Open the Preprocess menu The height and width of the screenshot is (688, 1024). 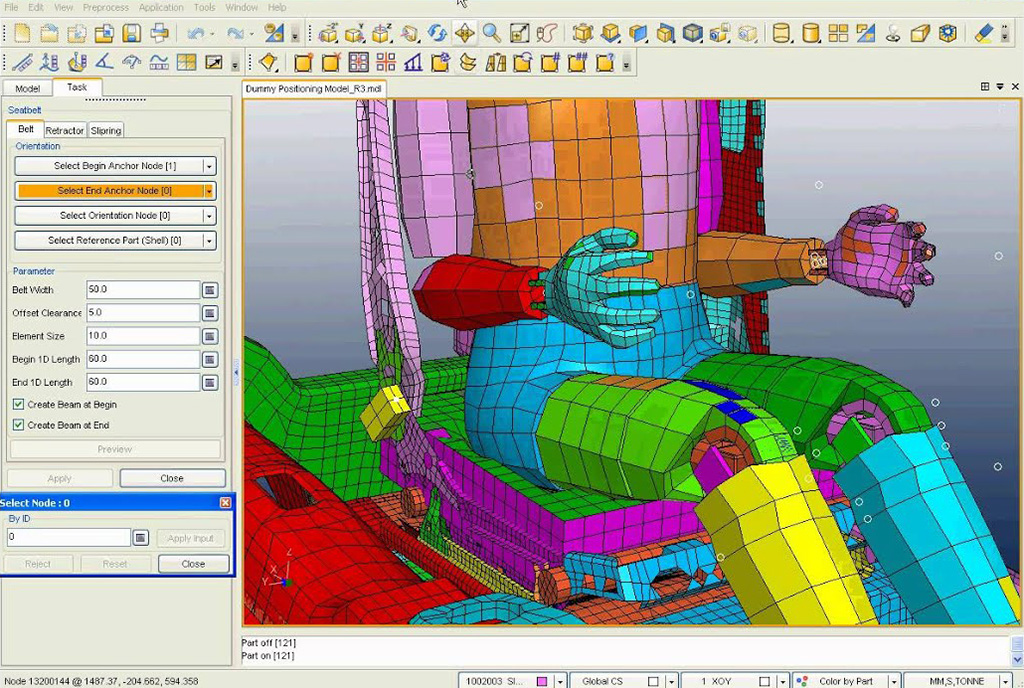coord(105,7)
